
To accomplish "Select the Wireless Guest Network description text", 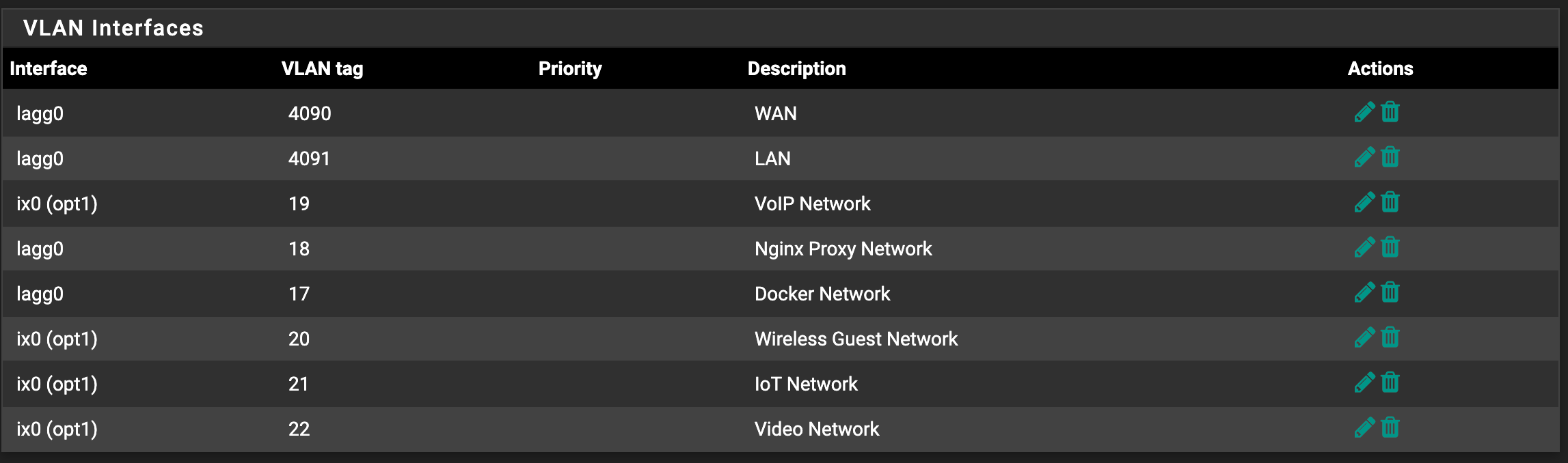I will (x=856, y=339).
